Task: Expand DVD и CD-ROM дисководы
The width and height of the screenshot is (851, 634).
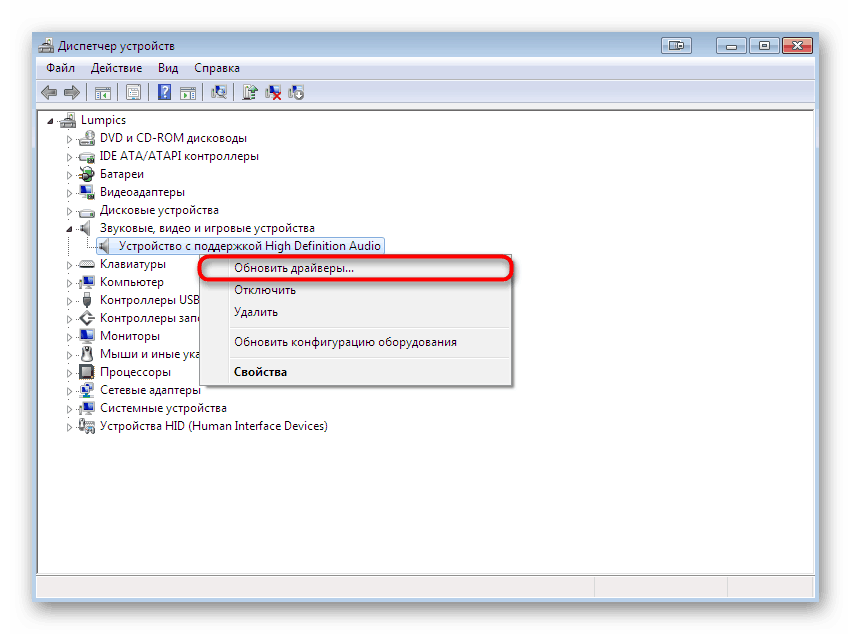Action: pyautogui.click(x=69, y=139)
